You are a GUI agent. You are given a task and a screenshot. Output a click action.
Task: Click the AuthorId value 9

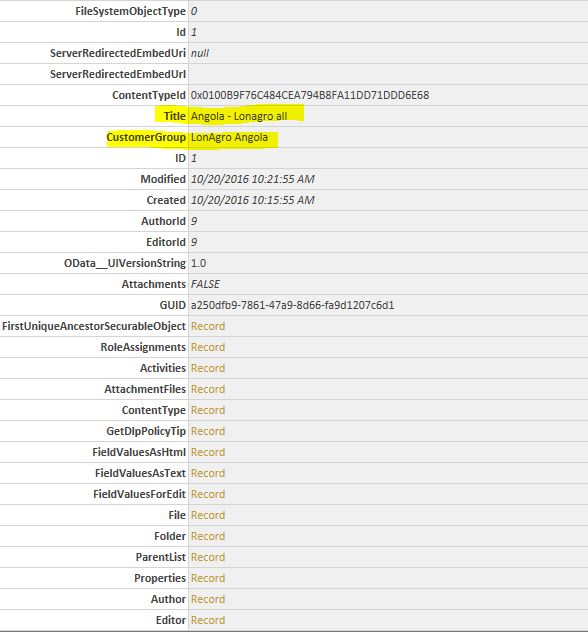tap(194, 221)
